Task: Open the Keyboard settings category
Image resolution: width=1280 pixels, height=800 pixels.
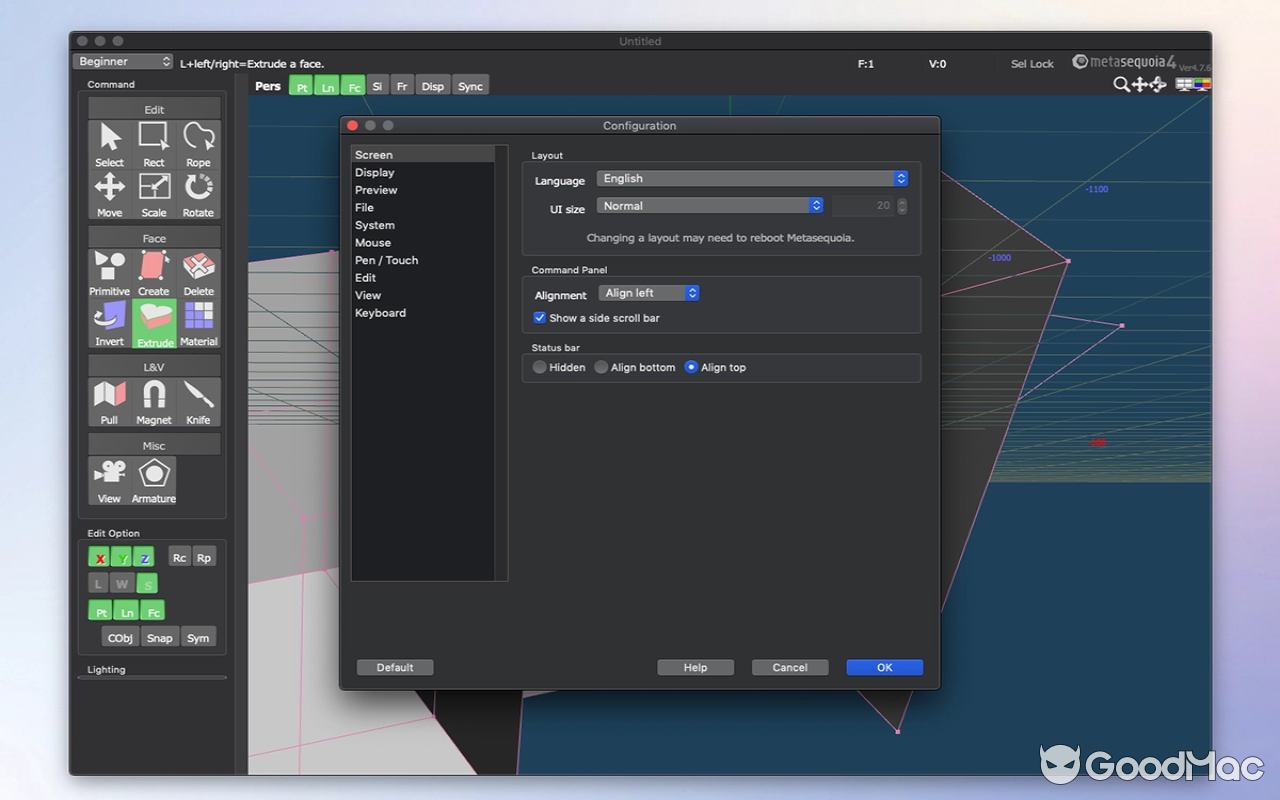Action: (380, 312)
